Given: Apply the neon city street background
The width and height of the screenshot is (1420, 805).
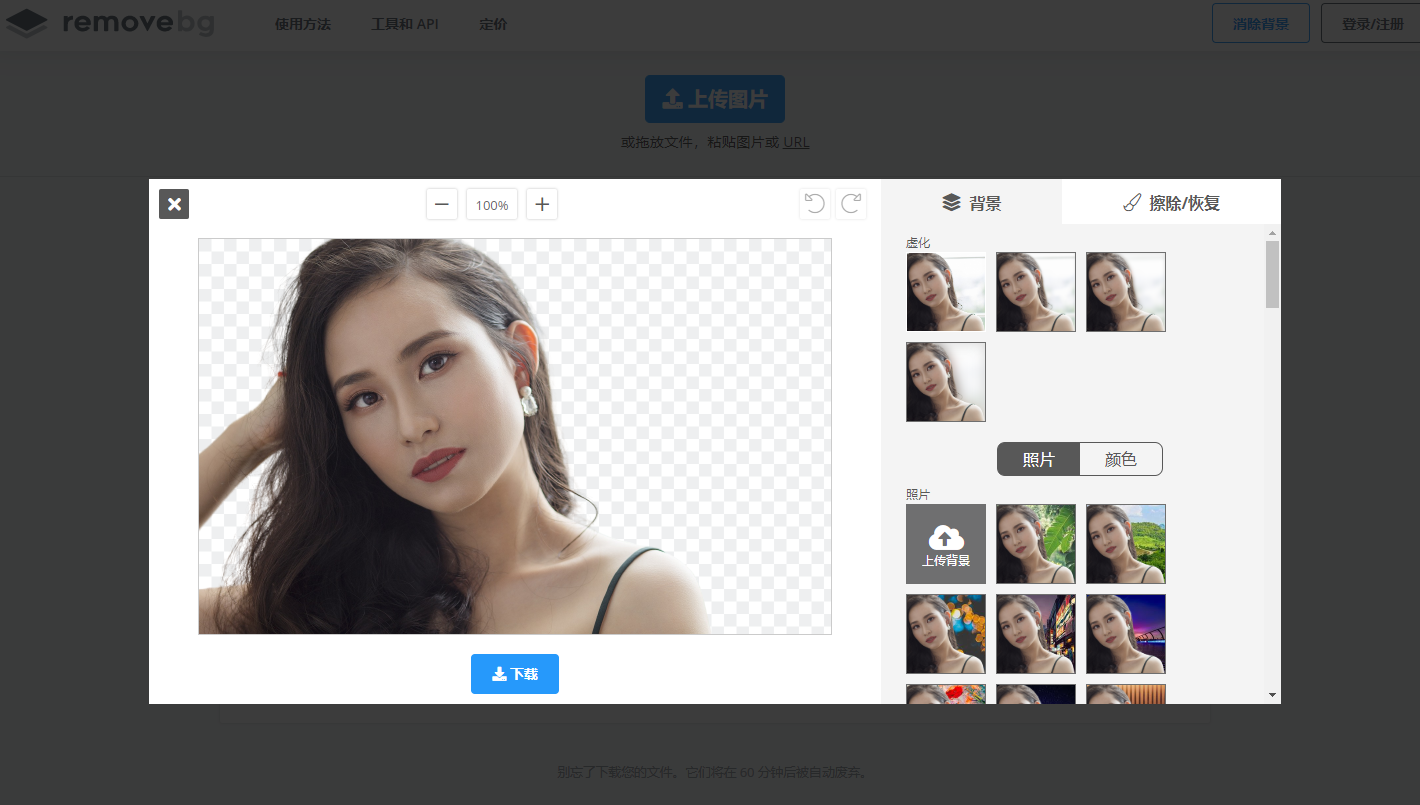Looking at the screenshot, I should (x=1036, y=634).
